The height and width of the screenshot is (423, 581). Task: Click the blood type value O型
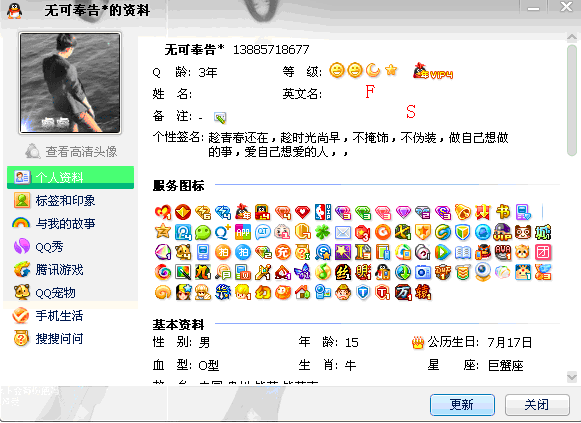[x=209, y=366]
